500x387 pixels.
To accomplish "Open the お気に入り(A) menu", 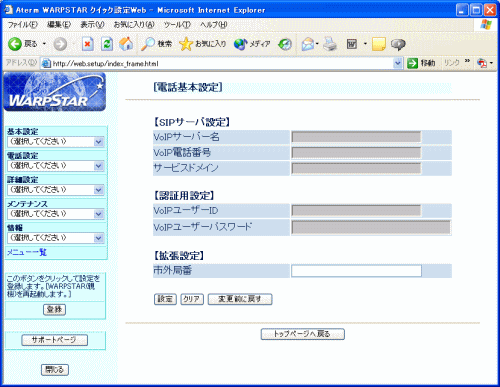I will coord(134,25).
